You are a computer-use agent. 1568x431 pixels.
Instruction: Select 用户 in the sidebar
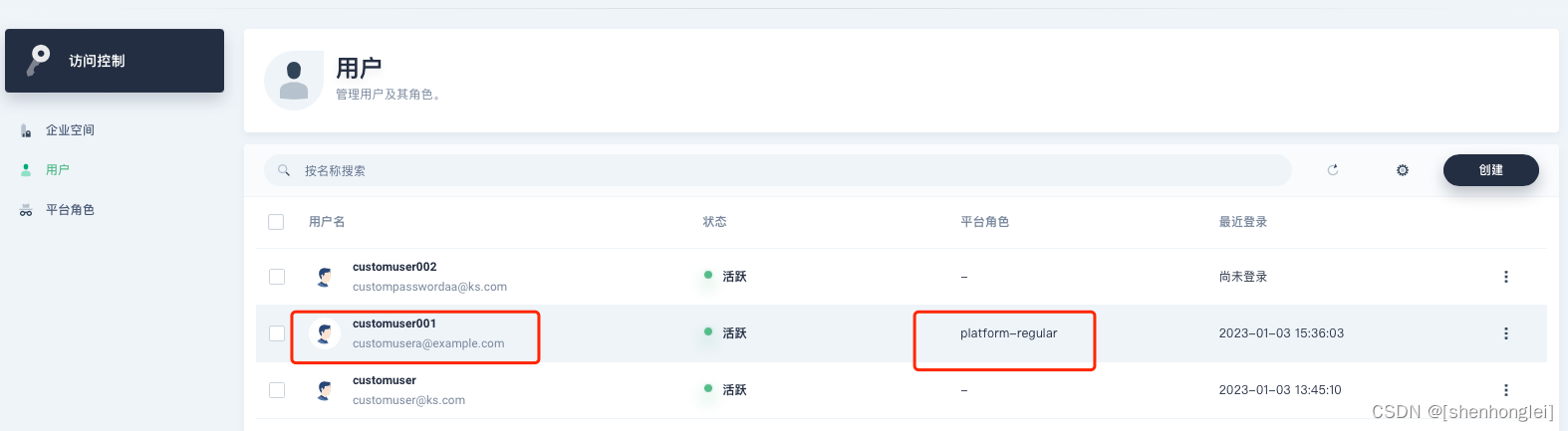[x=58, y=170]
